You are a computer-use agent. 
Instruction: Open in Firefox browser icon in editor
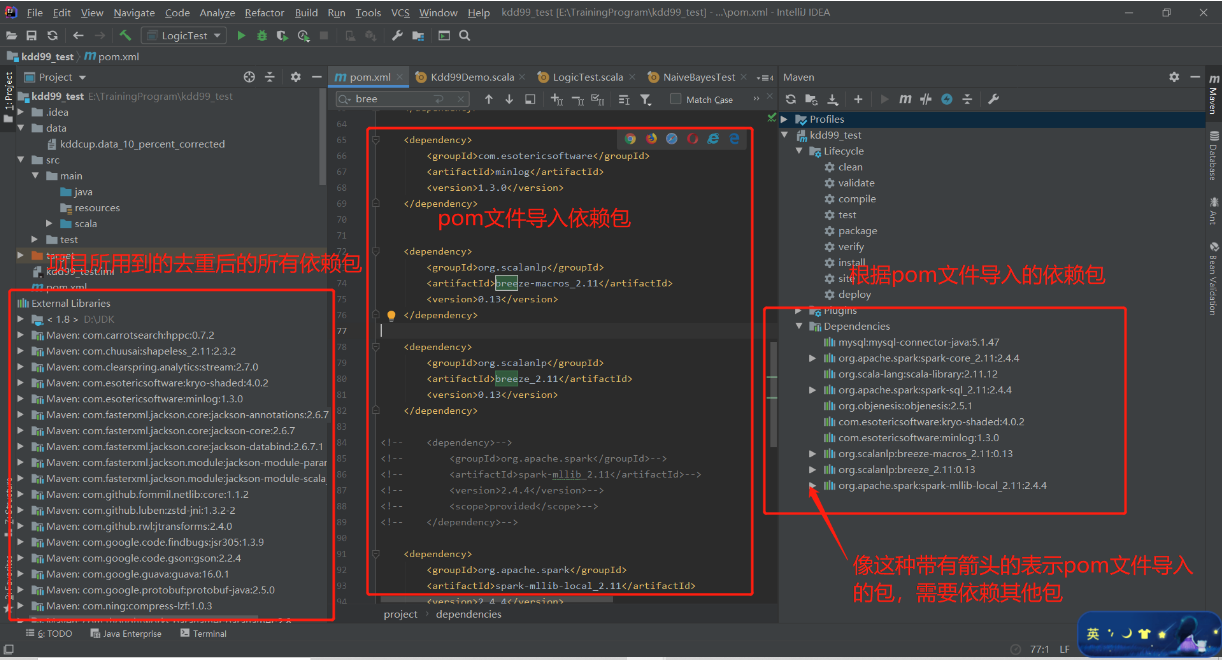click(652, 139)
